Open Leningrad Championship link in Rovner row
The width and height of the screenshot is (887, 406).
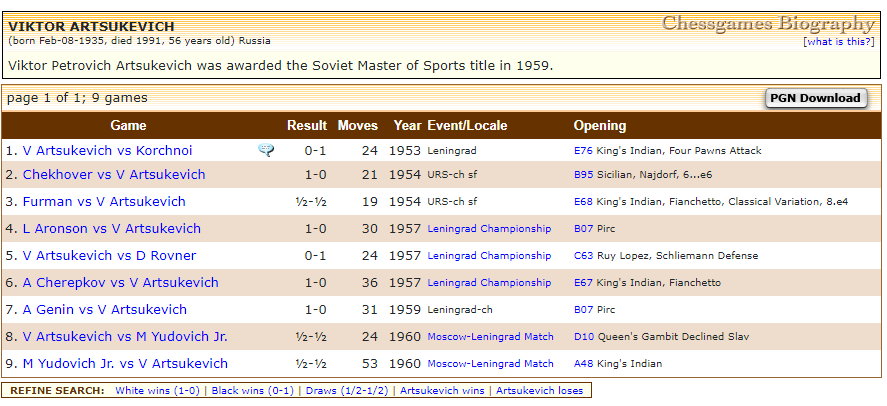[x=489, y=256]
